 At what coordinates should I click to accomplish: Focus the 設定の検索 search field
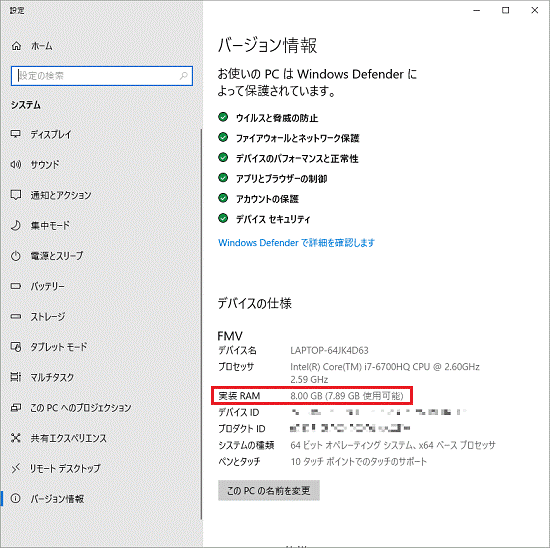[102, 76]
